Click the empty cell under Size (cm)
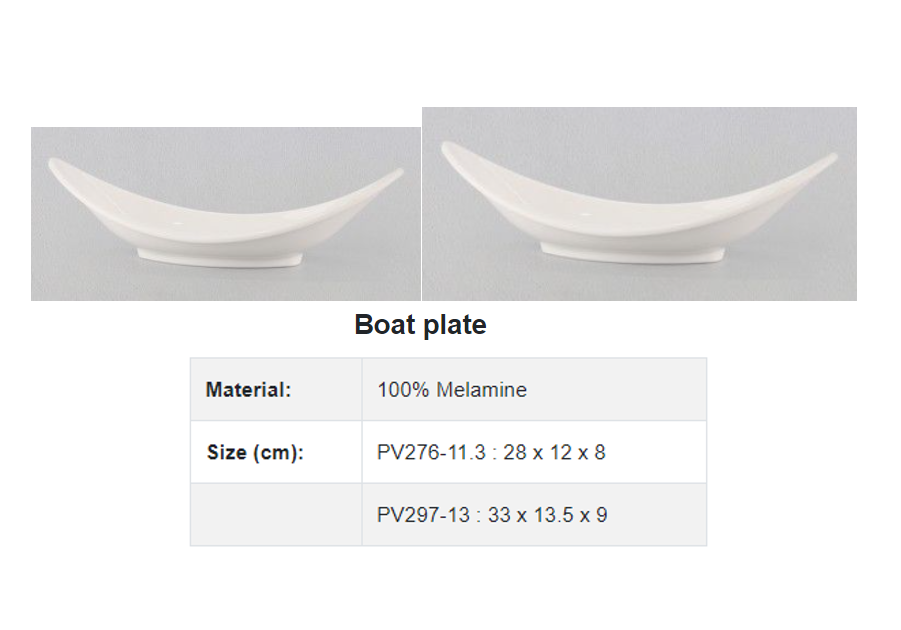Image resolution: width=901 pixels, height=630 pixels. [x=276, y=514]
